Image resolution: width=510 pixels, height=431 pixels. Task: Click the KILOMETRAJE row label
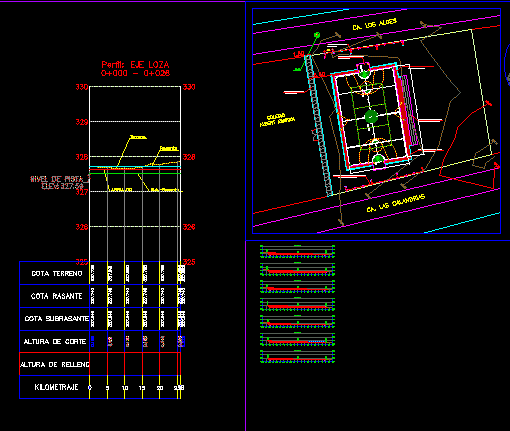(56, 387)
